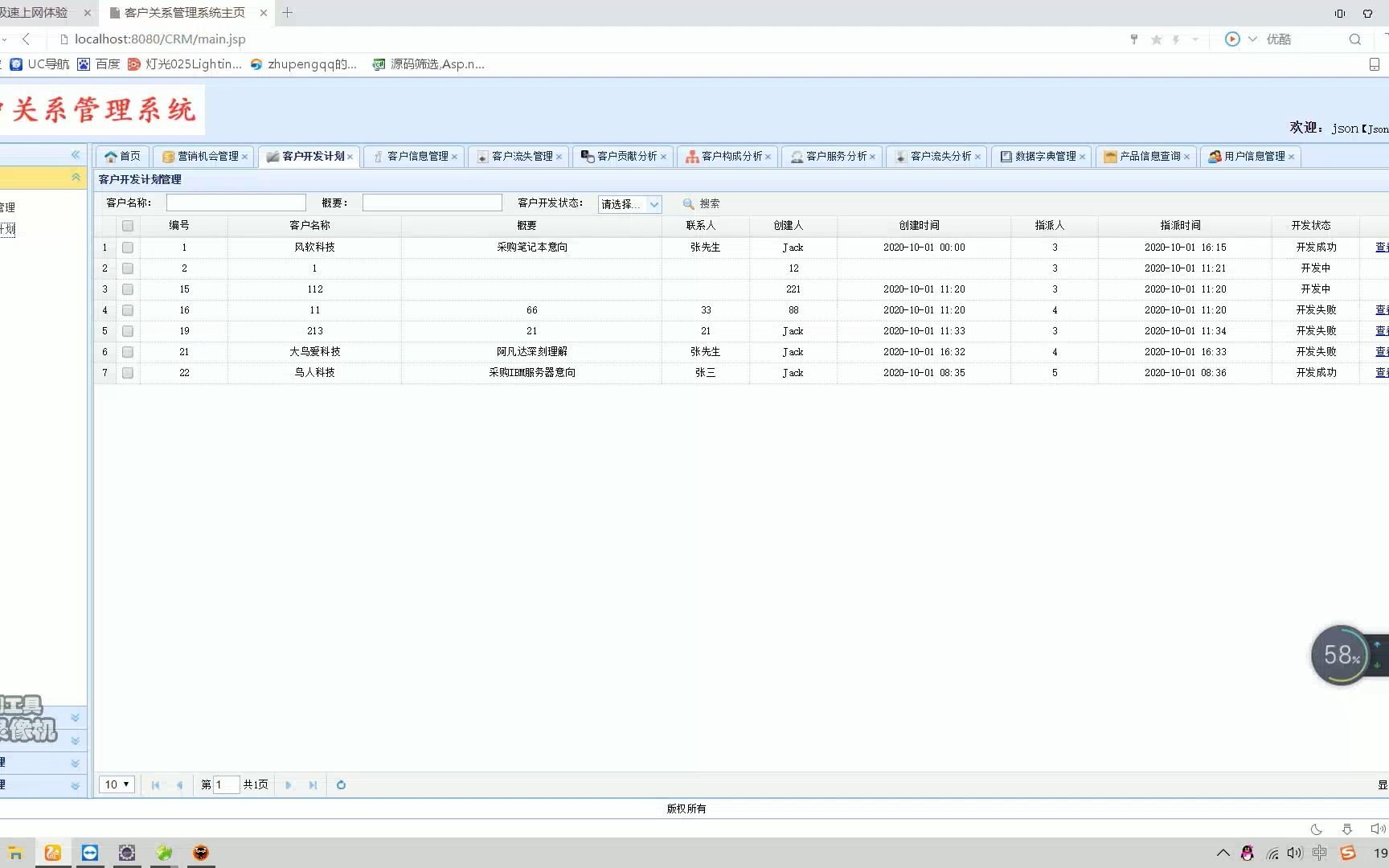Check the row checkbox for 鸟人科技
This screenshot has height=868, width=1389.
(x=128, y=372)
